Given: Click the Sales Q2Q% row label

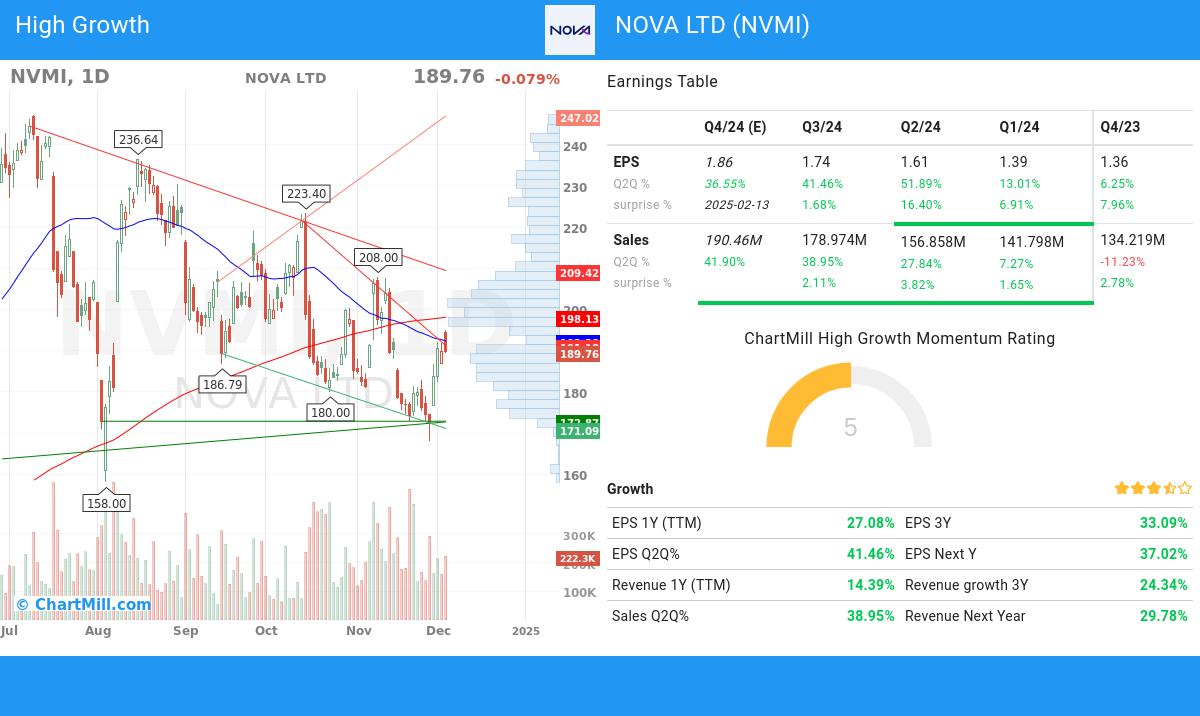Looking at the screenshot, I should pyautogui.click(x=651, y=616).
